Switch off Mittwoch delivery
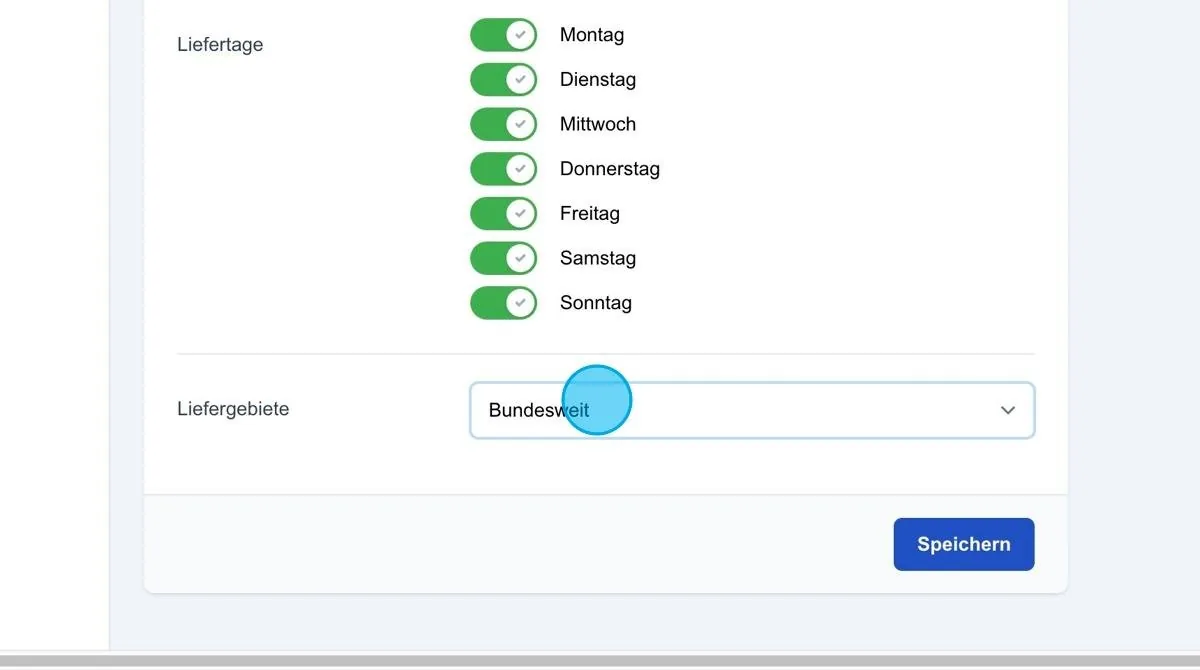The width and height of the screenshot is (1200, 670). click(503, 124)
